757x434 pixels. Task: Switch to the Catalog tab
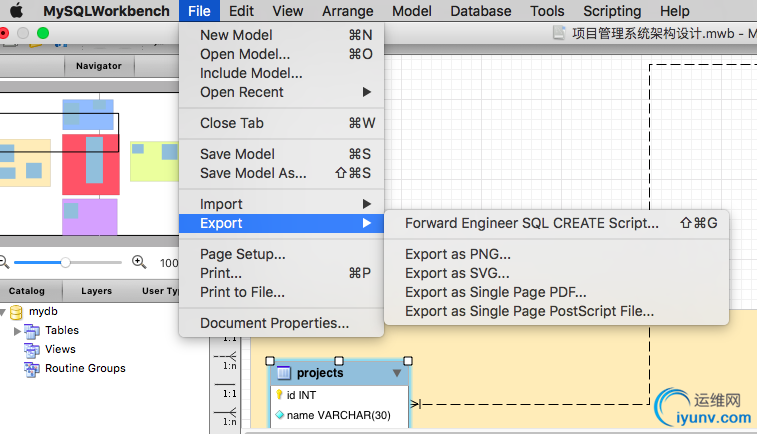coord(27,291)
